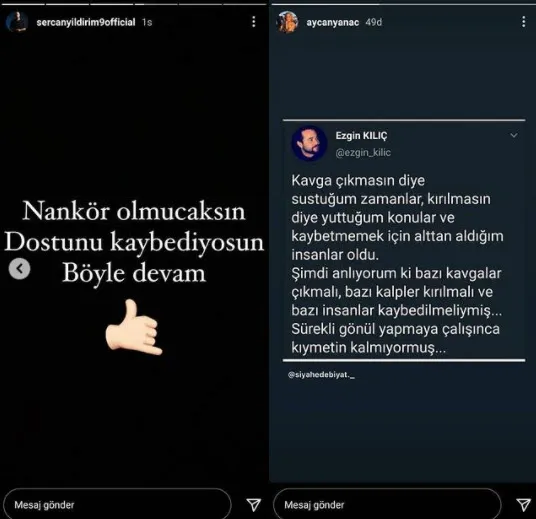
Task: Click the send icon on right story
Action: pos(523,504)
